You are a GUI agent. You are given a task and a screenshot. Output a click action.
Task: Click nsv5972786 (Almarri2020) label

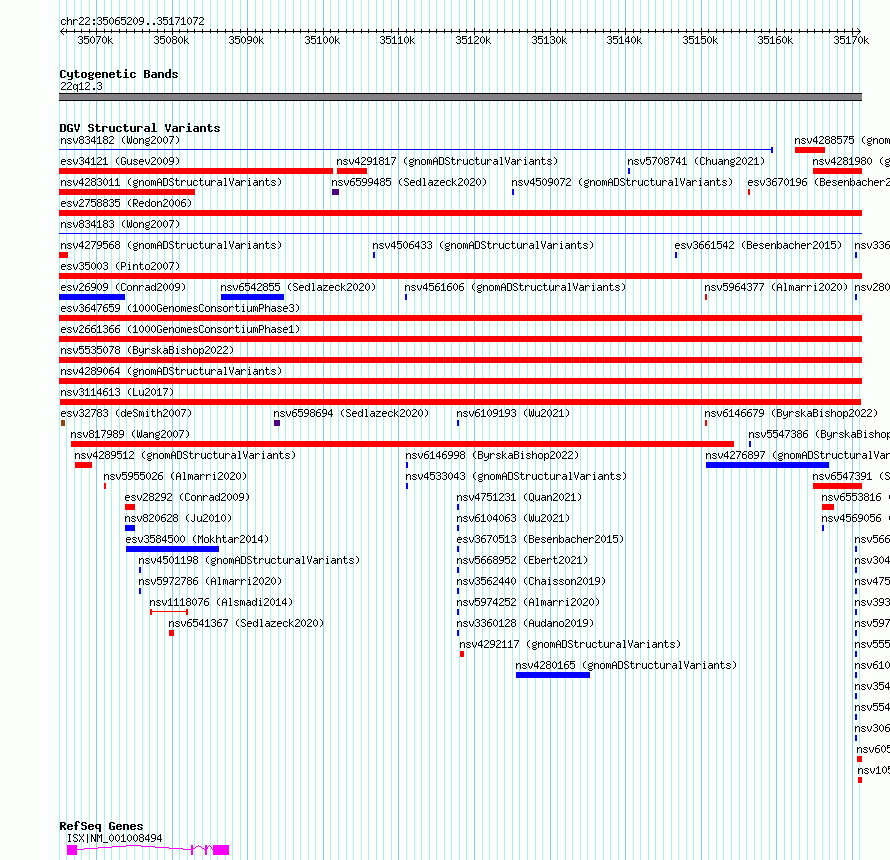210,581
